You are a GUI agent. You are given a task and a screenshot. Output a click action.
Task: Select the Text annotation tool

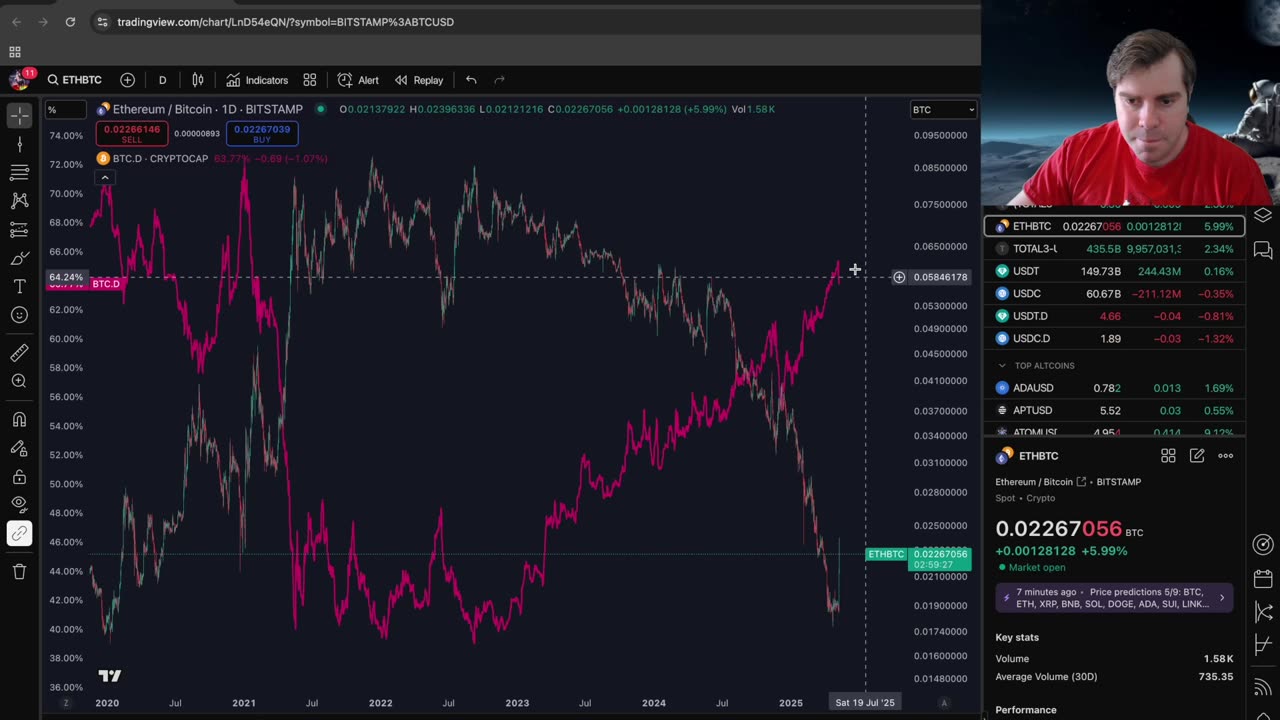(19, 287)
